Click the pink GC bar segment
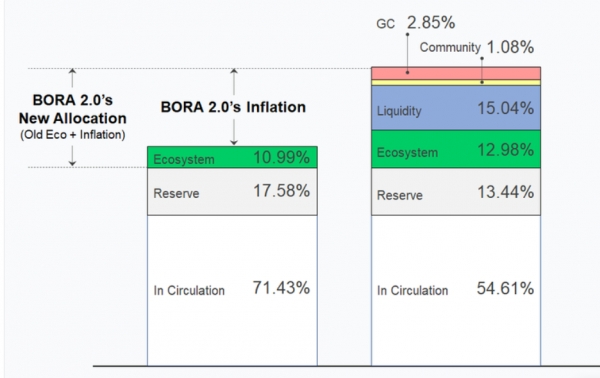This screenshot has height=378, width=600. point(456,73)
